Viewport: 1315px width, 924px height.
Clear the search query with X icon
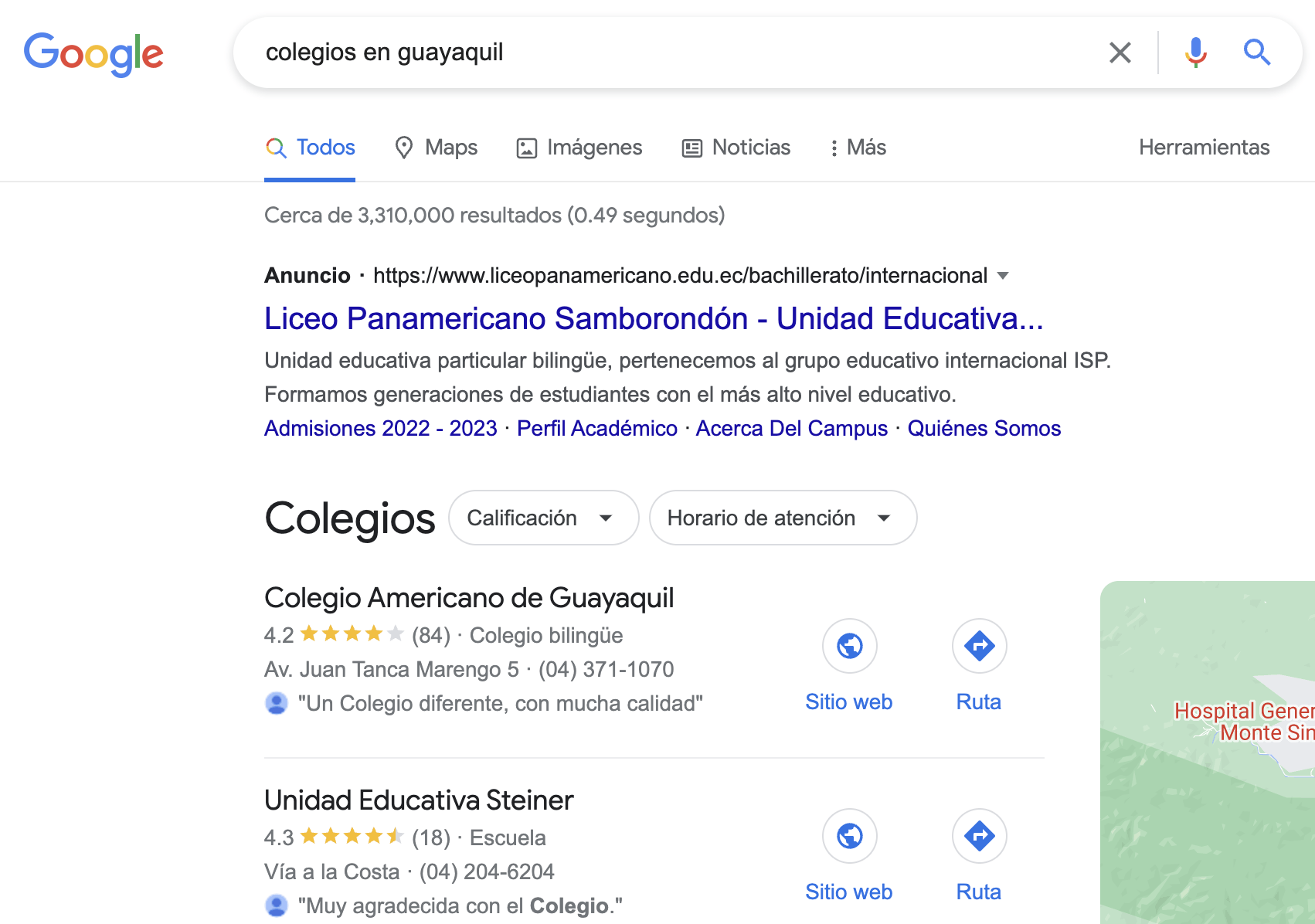(x=1120, y=53)
